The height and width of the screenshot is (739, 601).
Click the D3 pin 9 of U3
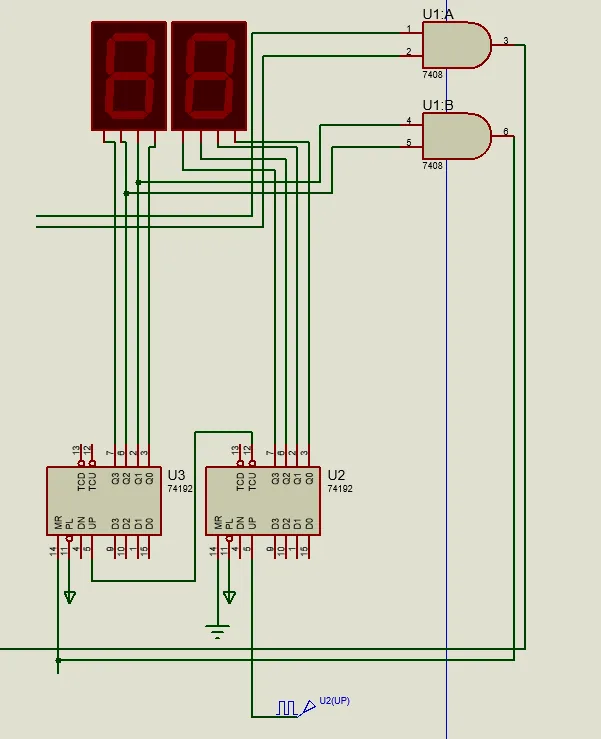[x=115, y=548]
